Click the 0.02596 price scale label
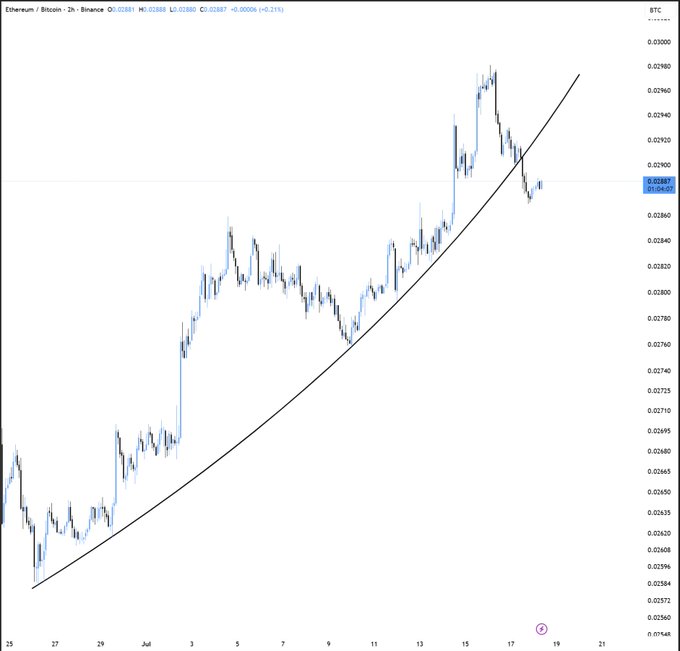The image size is (680, 651). 659,566
